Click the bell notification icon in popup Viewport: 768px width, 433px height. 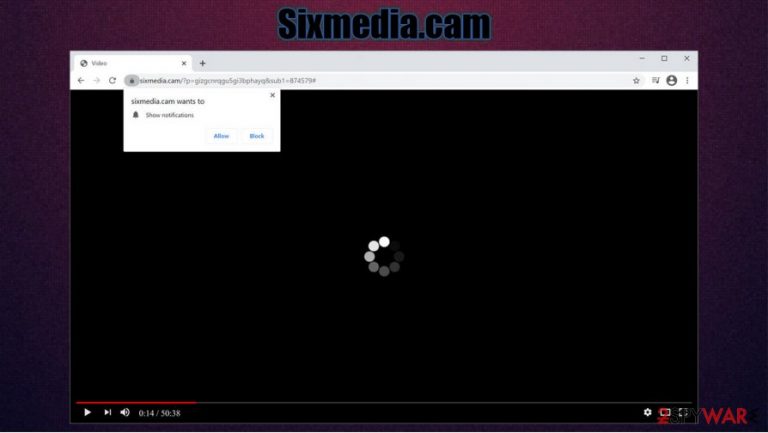[136, 115]
